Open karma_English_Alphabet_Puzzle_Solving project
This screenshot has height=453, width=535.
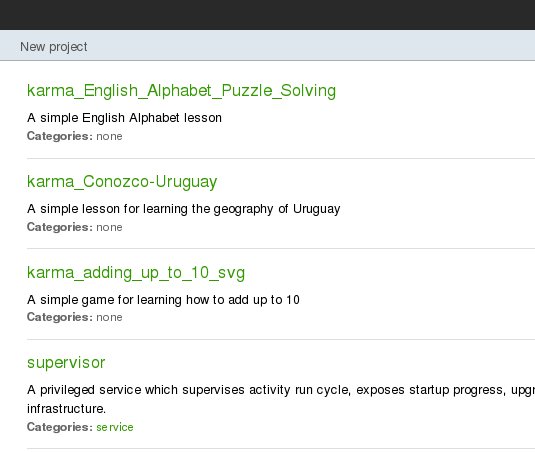coord(182,91)
